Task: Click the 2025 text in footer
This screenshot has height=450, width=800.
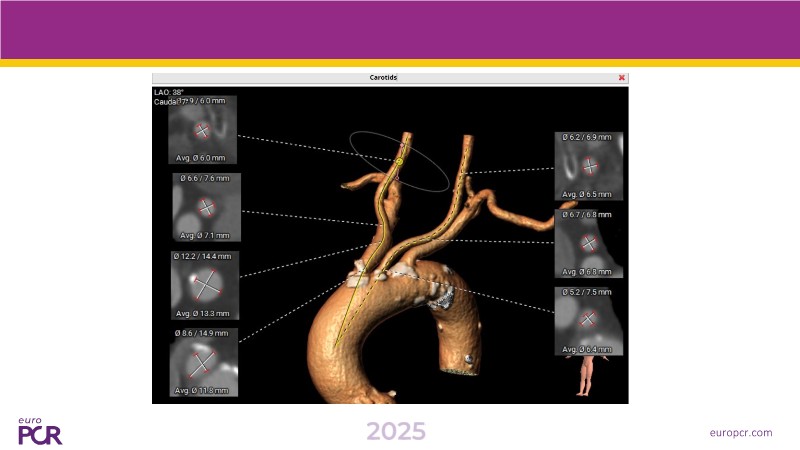Action: [395, 431]
